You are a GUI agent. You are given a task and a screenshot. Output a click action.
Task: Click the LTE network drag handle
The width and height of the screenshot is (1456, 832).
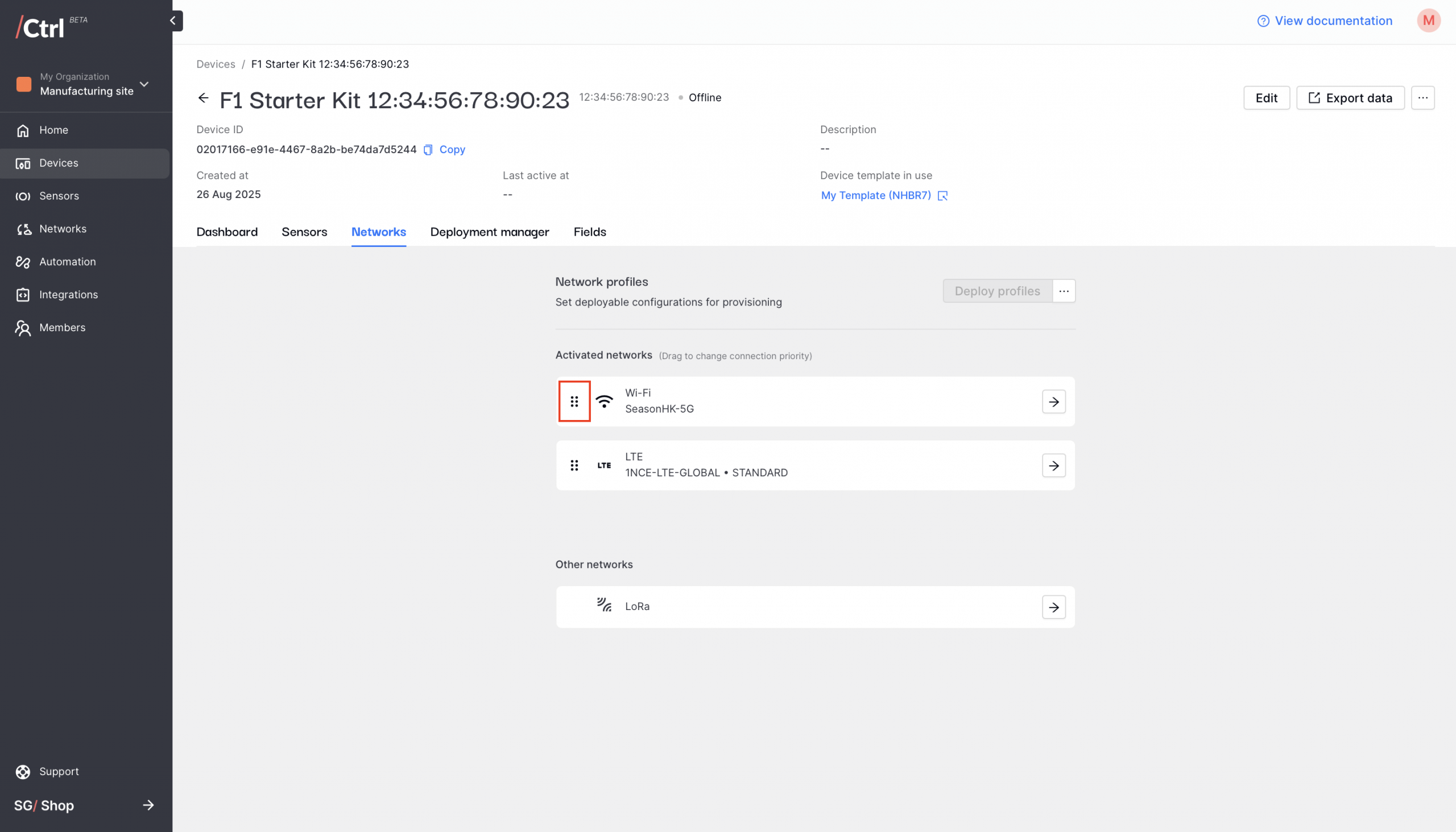tap(574, 466)
